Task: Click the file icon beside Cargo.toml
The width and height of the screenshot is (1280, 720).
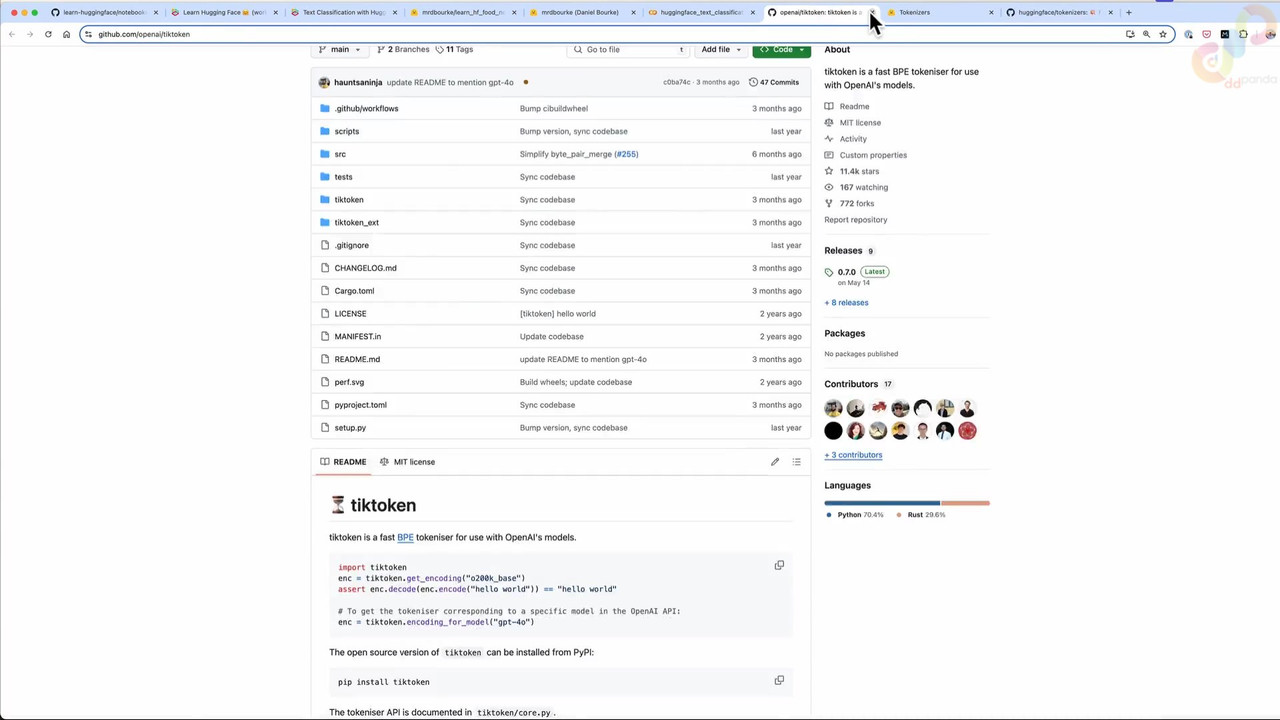Action: pyautogui.click(x=324, y=291)
